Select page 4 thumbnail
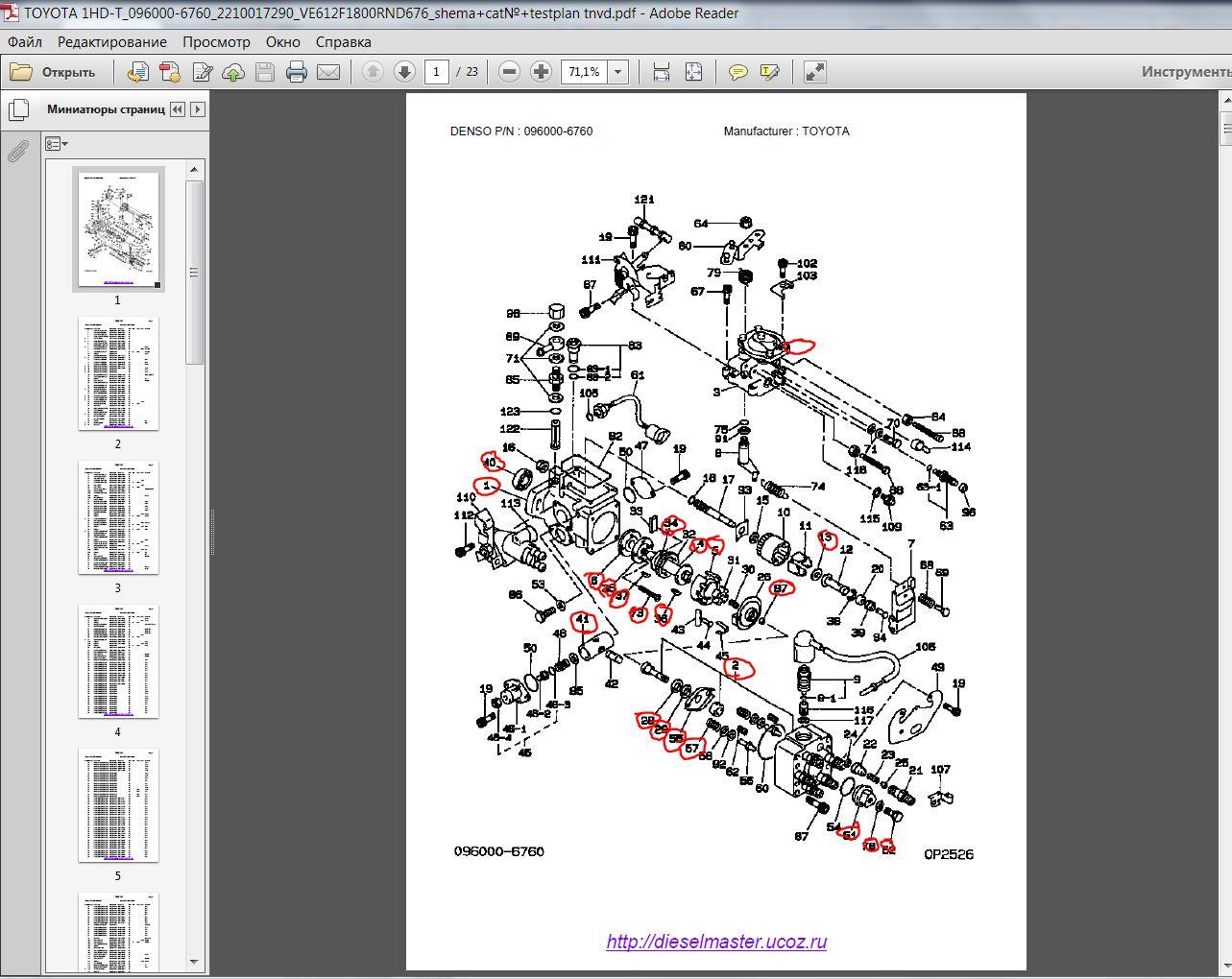This screenshot has height=979, width=1232. click(x=119, y=661)
